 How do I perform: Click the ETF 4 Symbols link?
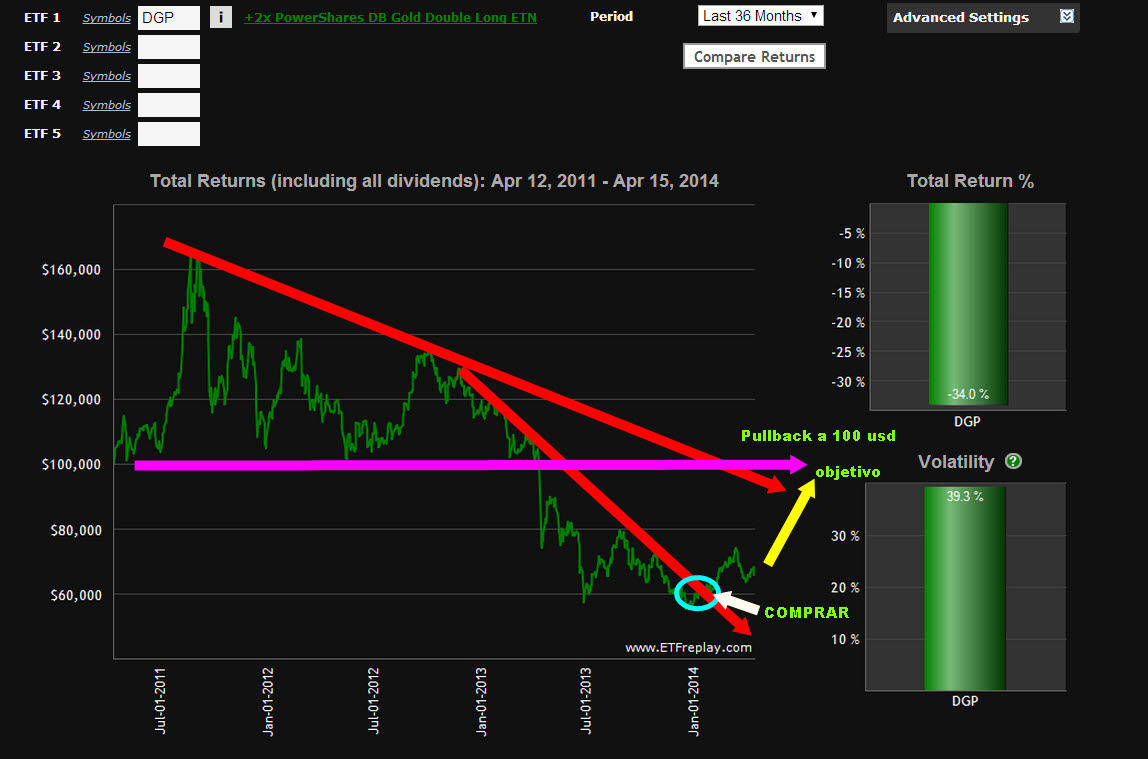(x=106, y=105)
